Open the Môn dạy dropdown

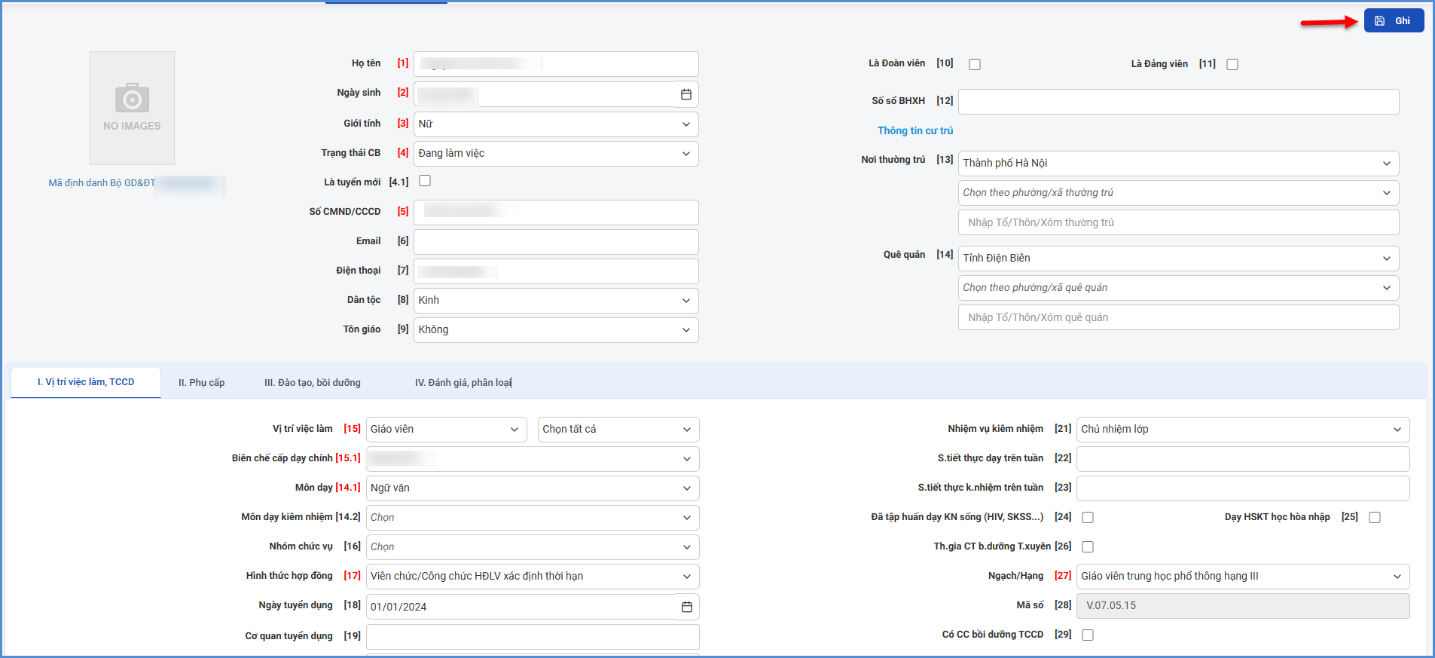(x=533, y=488)
